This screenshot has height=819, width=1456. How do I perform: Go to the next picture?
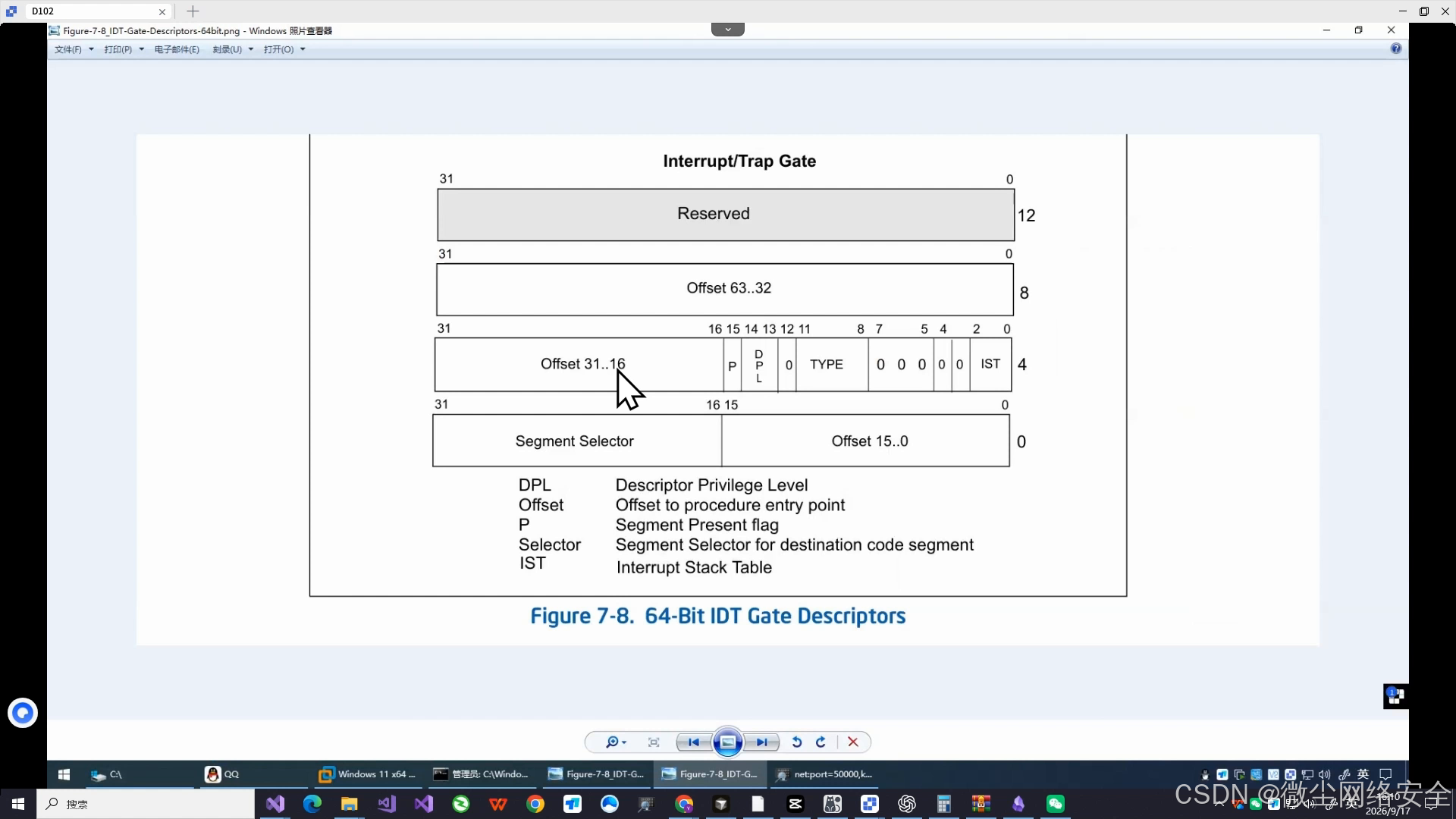[761, 742]
